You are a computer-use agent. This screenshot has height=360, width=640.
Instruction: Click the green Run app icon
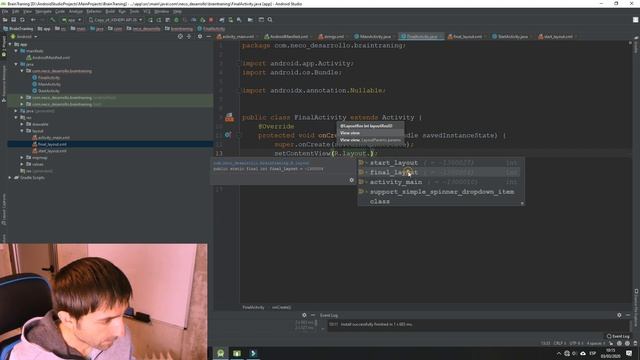pyautogui.click(x=150, y=20)
